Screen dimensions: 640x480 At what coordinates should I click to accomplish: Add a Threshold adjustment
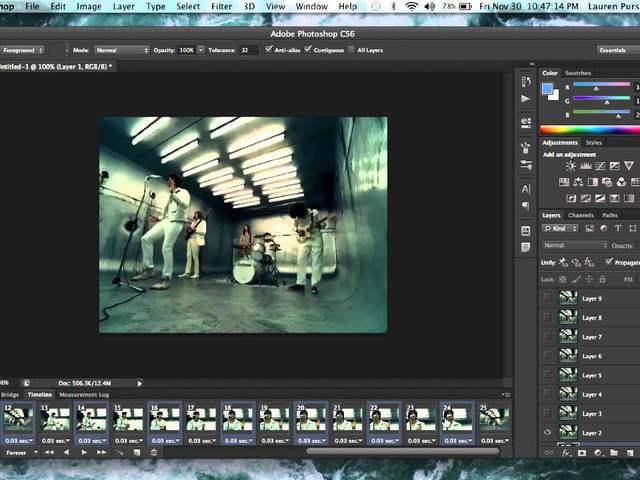[600, 198]
